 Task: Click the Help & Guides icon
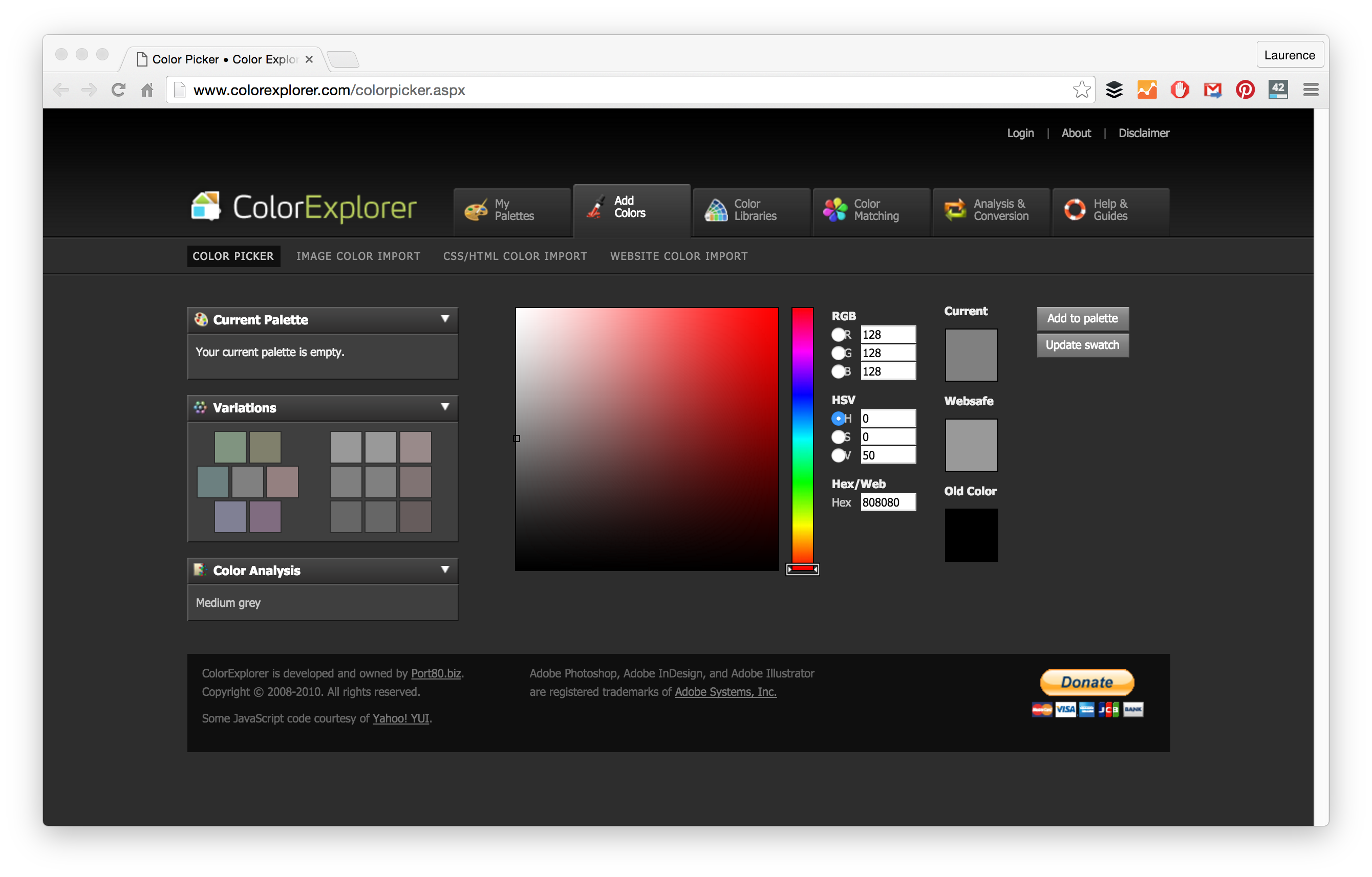1074,208
